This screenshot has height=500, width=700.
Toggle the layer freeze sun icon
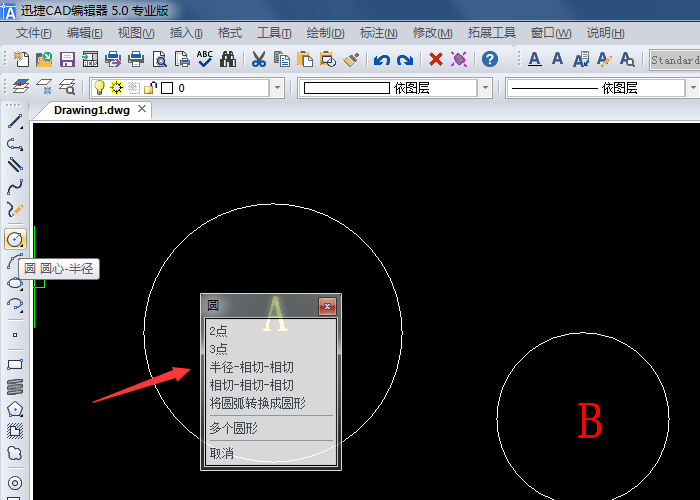tap(116, 88)
